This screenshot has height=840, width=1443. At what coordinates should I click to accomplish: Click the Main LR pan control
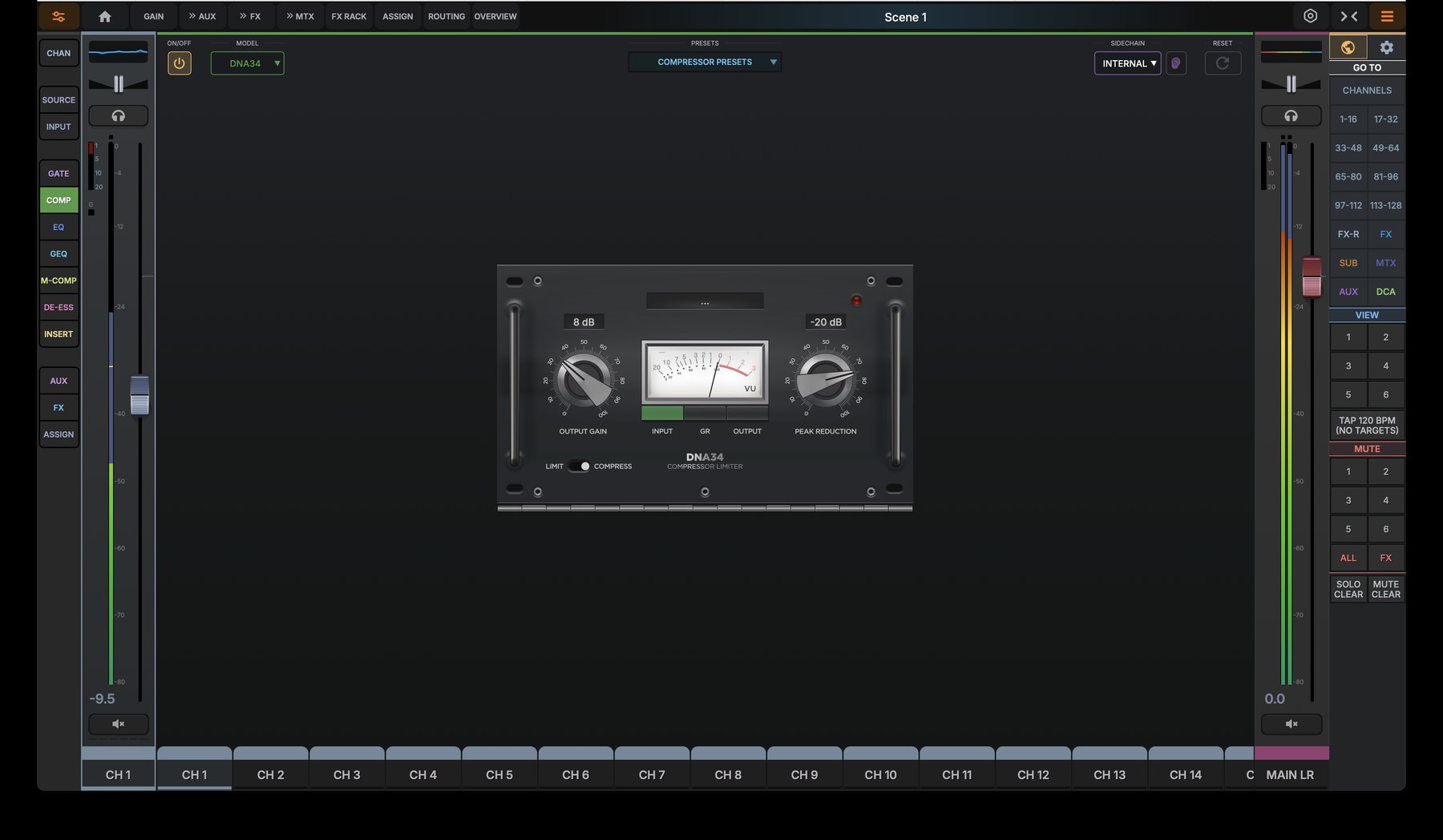click(x=1291, y=83)
